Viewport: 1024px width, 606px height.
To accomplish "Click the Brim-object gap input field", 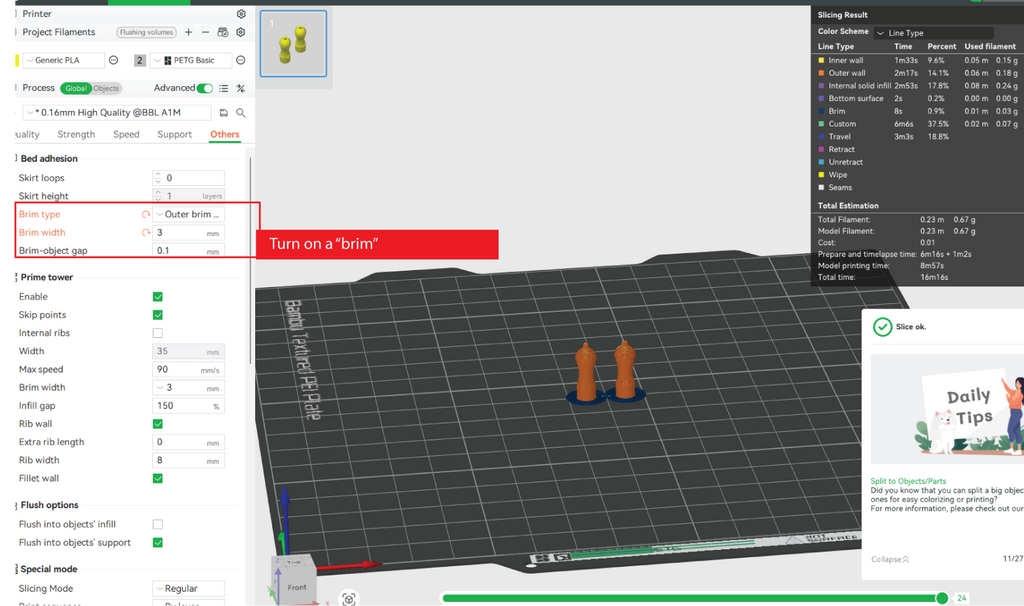I will pos(189,251).
